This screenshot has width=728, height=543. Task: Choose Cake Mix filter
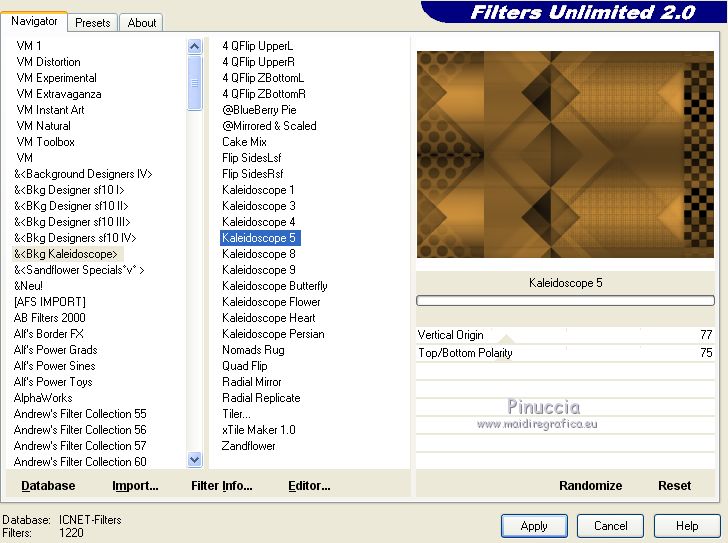(244, 142)
